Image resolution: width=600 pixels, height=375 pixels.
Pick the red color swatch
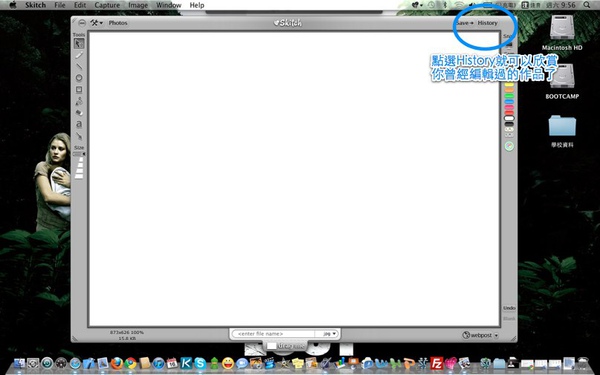(509, 113)
